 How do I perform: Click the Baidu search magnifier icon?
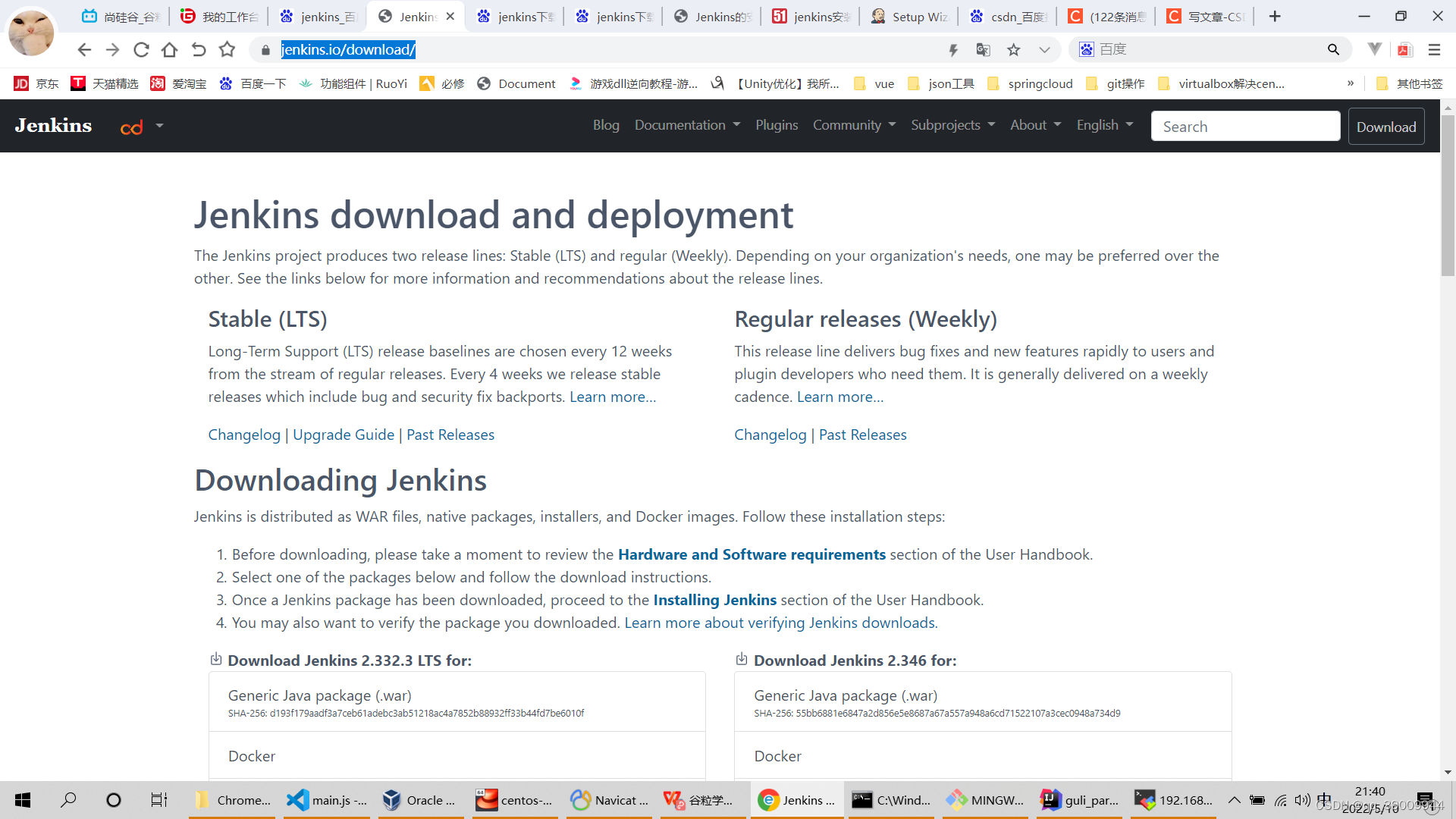1333,50
